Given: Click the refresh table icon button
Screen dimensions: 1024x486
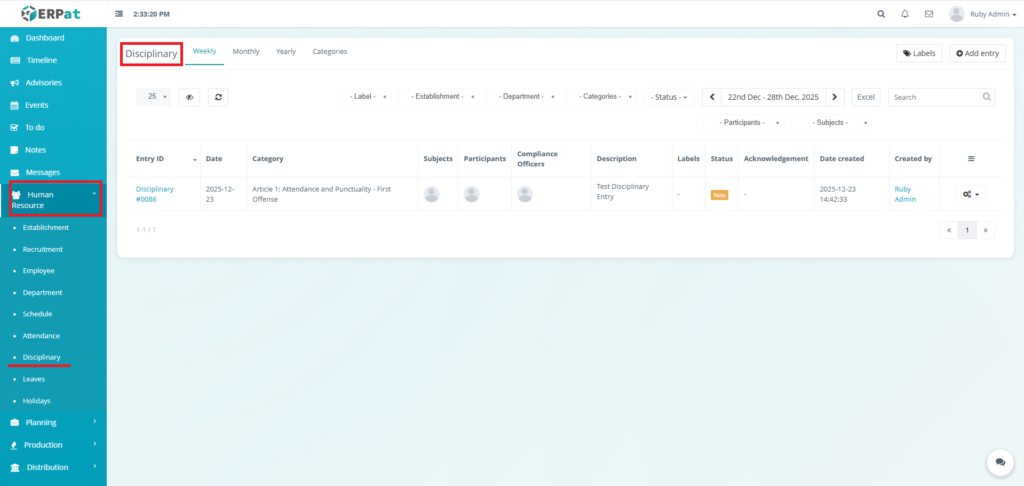Looking at the screenshot, I should [x=219, y=97].
